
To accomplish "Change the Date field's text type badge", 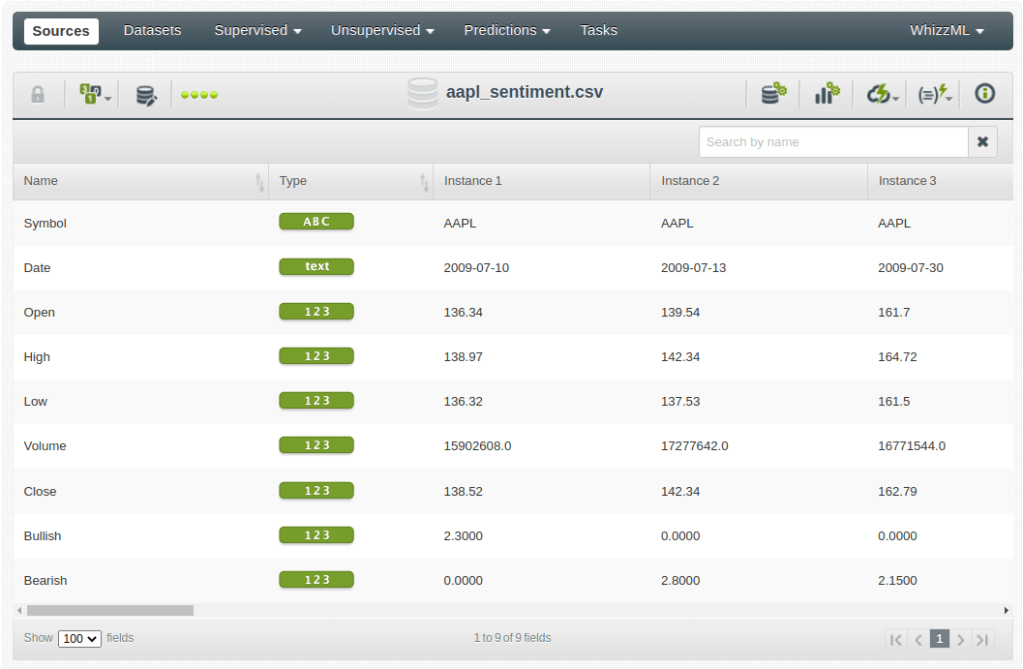I will (316, 267).
